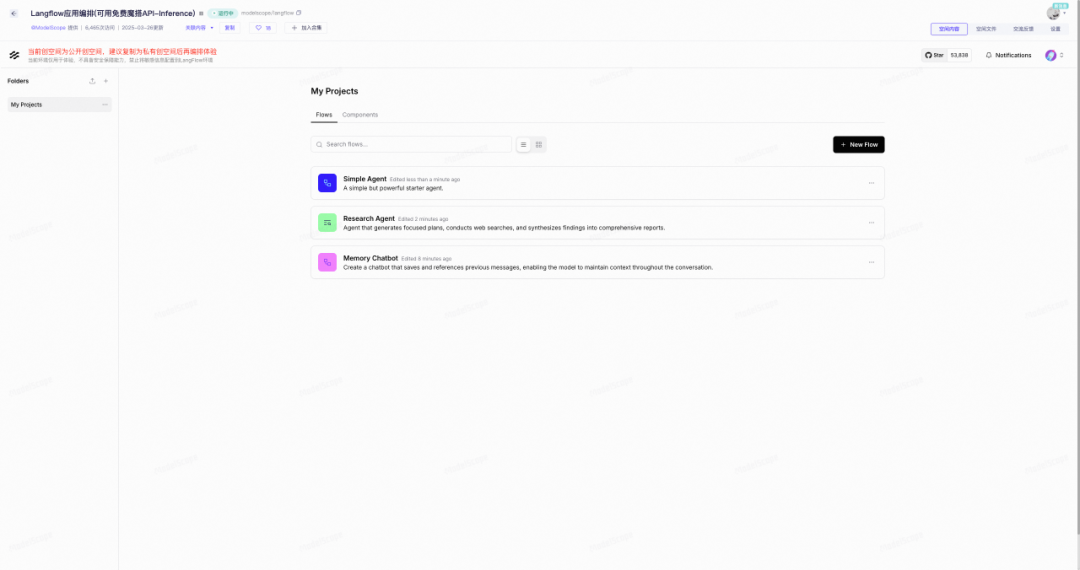Viewport: 1080px width, 570px height.
Task: Switch to grid view
Action: tap(539, 145)
